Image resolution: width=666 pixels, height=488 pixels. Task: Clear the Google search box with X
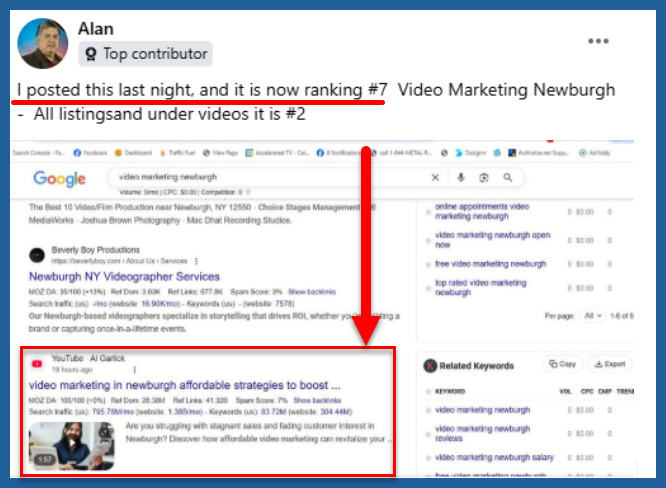click(x=434, y=177)
